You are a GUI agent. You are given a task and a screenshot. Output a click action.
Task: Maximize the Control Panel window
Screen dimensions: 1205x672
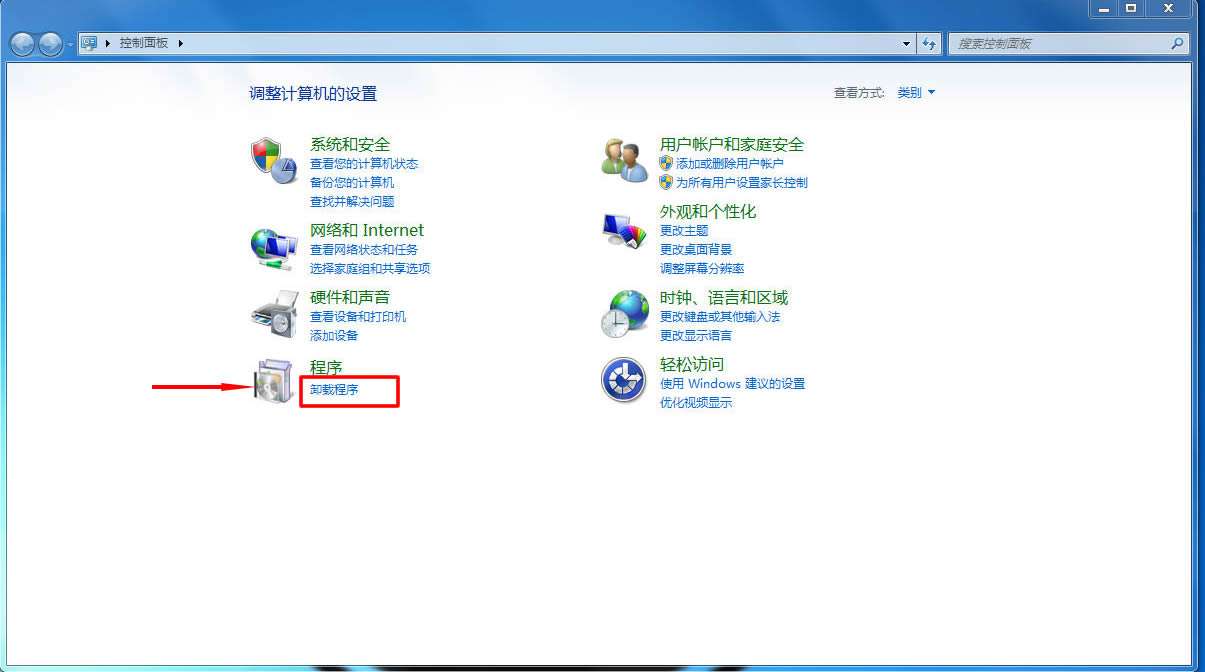[1131, 8]
